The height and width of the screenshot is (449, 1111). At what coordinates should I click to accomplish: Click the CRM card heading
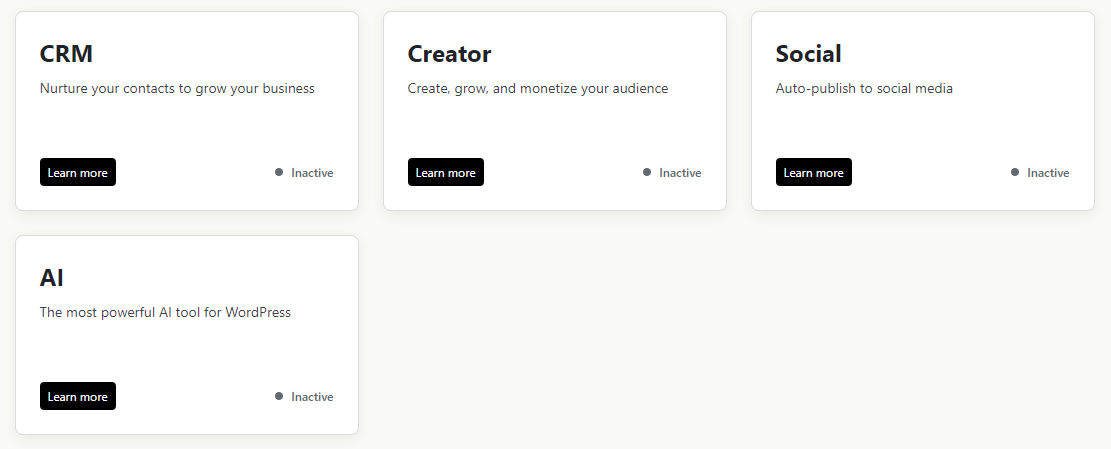click(x=66, y=54)
